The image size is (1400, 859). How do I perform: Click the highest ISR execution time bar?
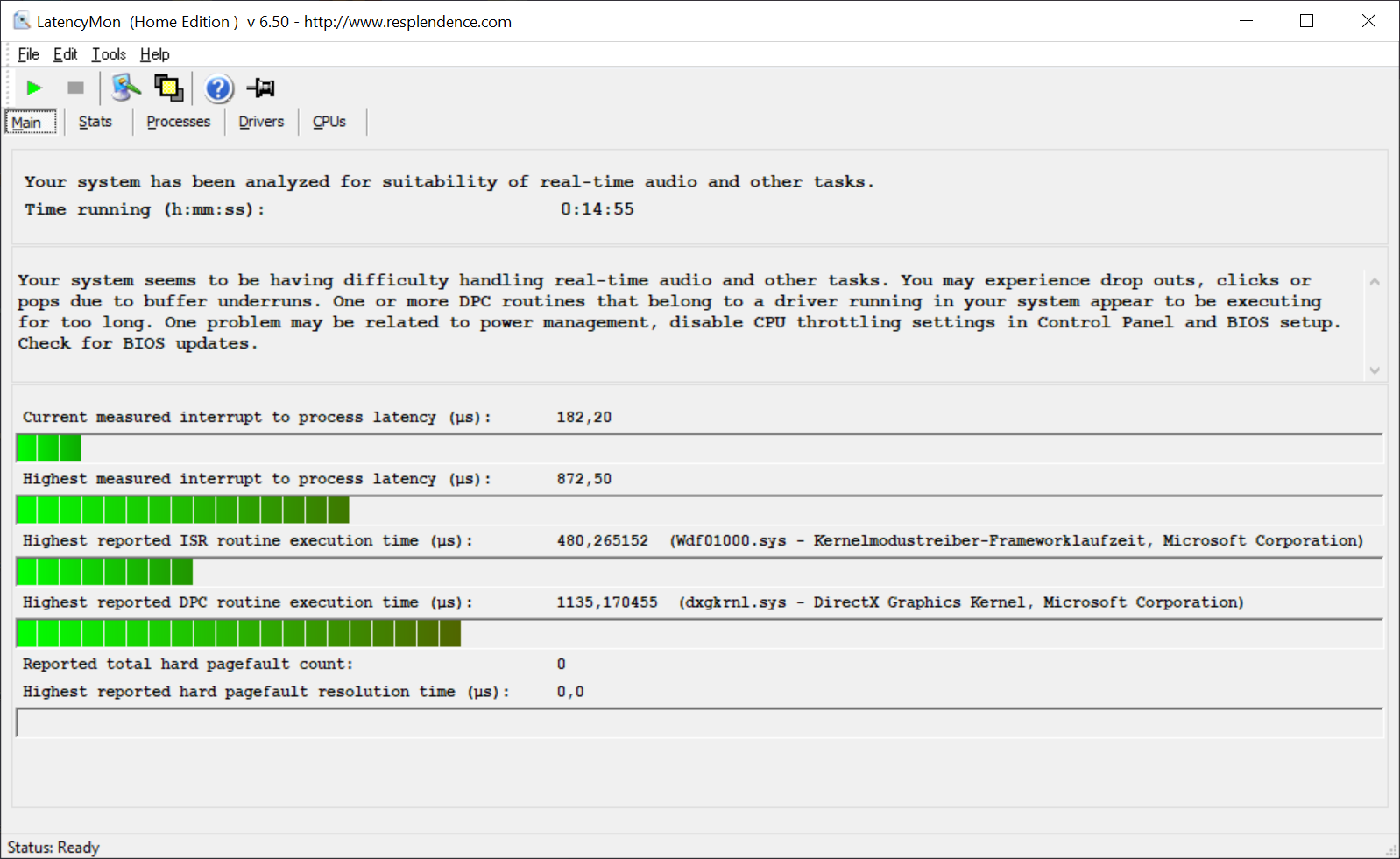click(699, 572)
